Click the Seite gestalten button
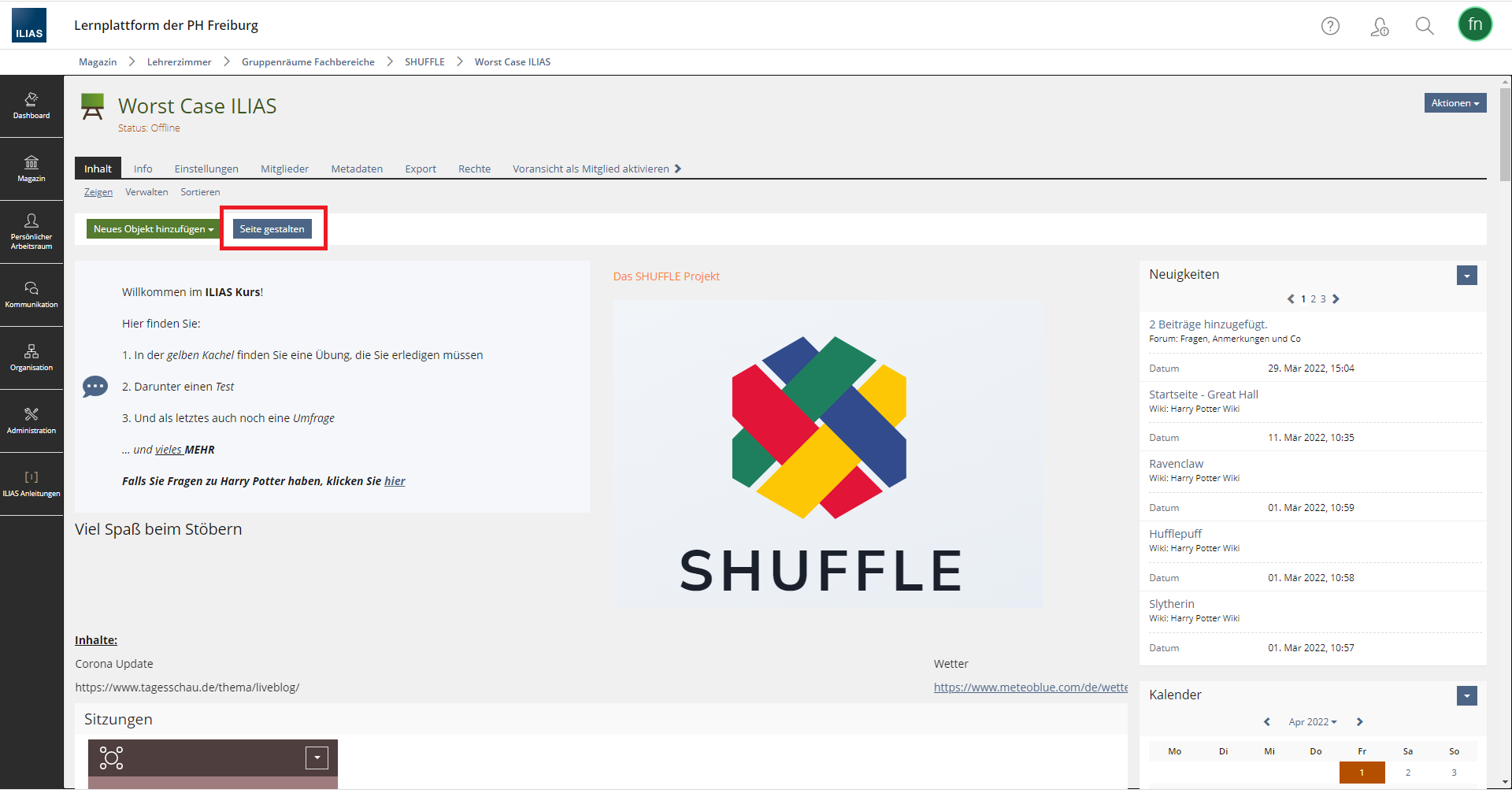 tap(272, 229)
